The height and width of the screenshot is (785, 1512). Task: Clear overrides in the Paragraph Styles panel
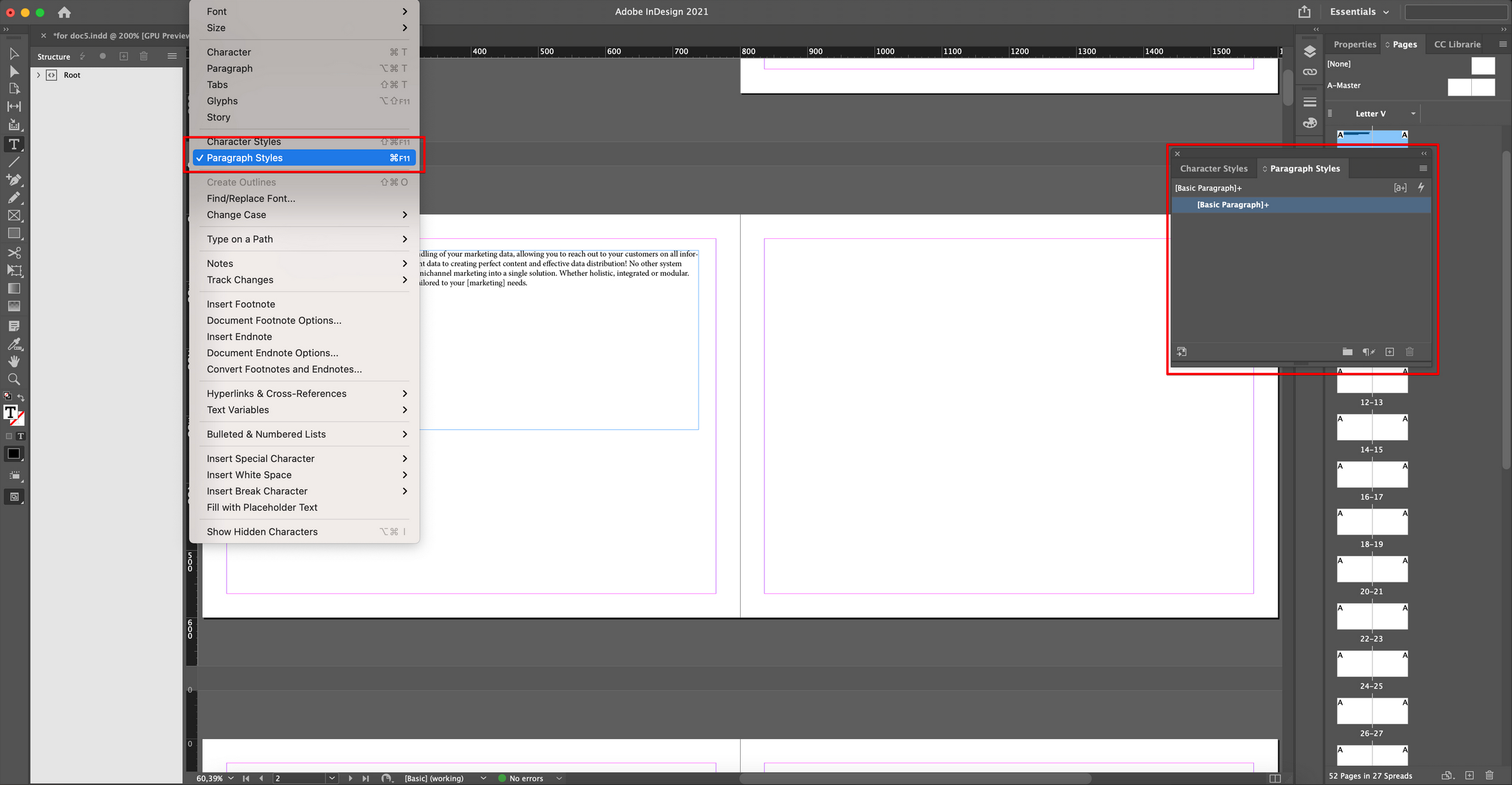[x=1369, y=352]
